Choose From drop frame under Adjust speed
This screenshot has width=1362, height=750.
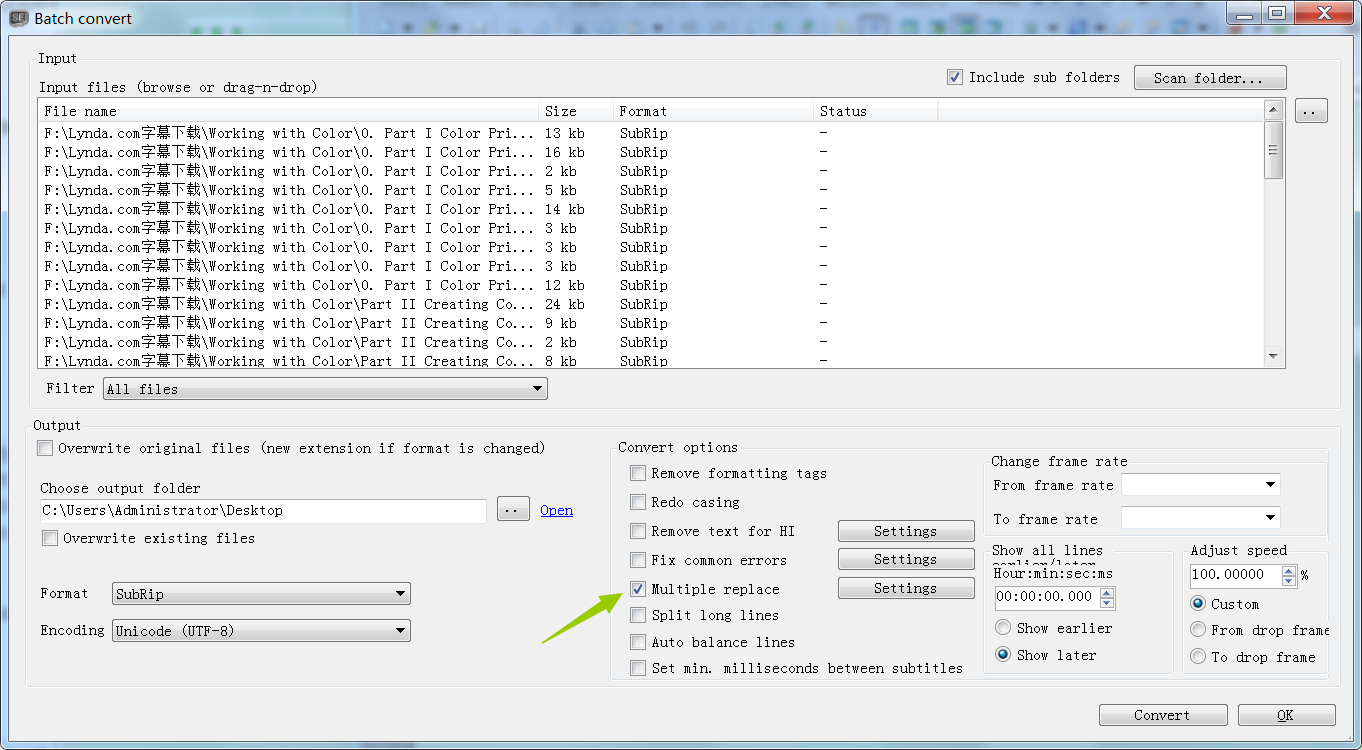coord(1199,629)
